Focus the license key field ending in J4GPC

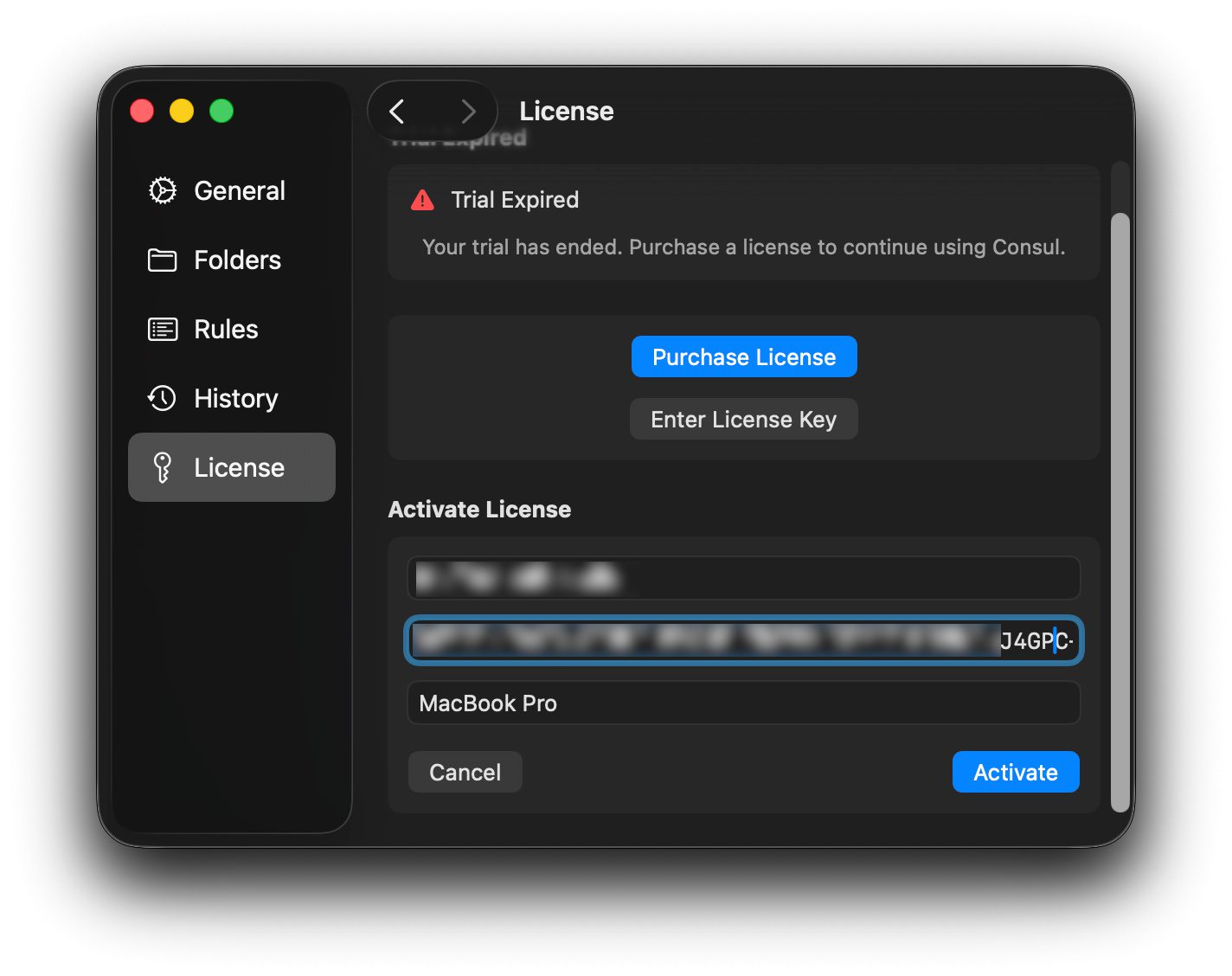[744, 640]
